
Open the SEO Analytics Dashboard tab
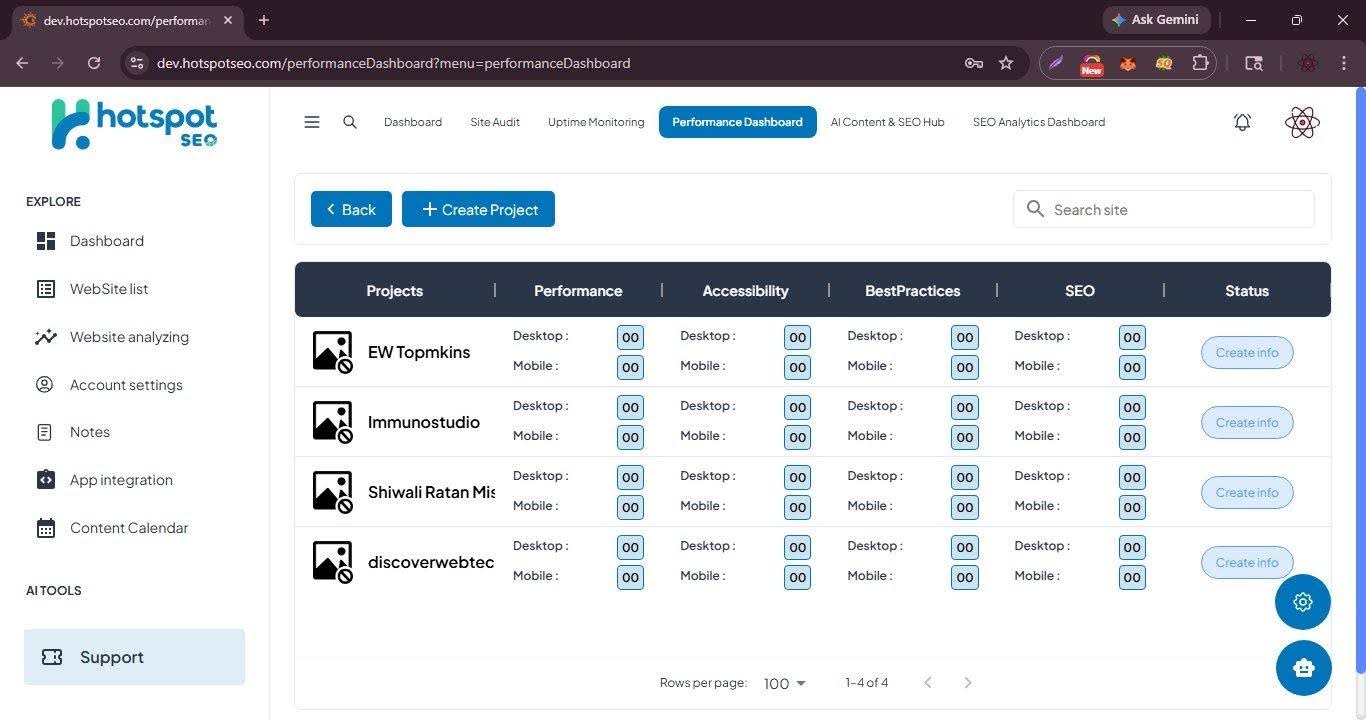point(1039,122)
